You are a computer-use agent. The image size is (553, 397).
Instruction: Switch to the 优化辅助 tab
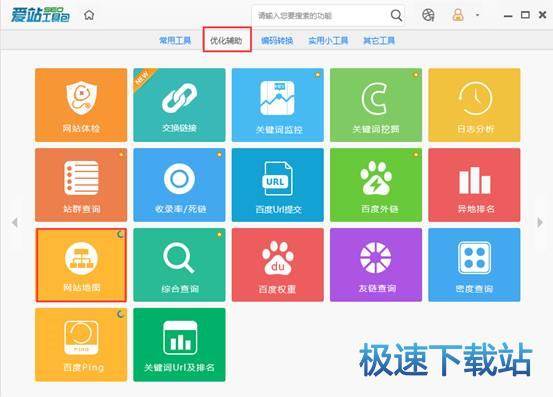(x=226, y=41)
